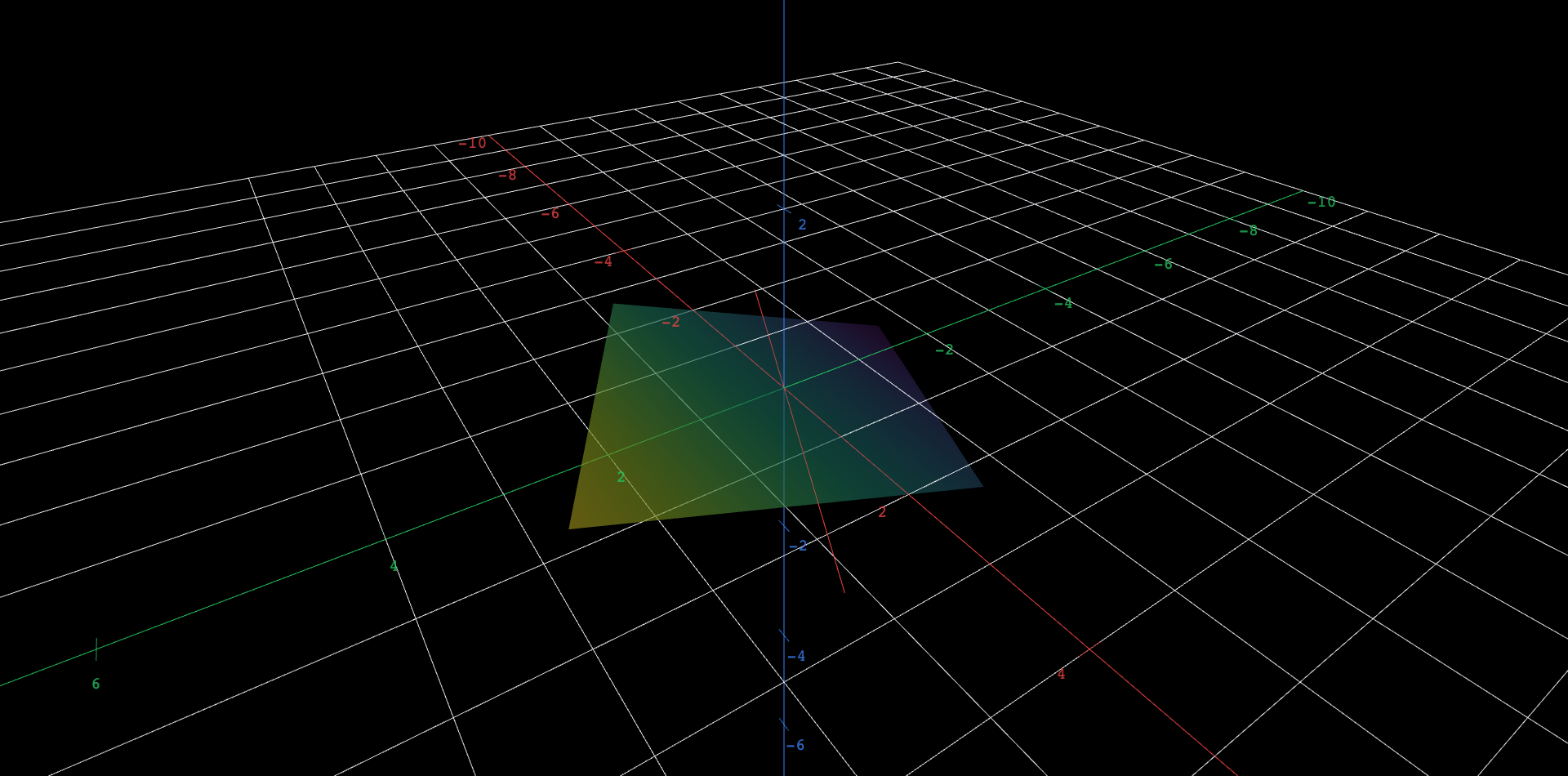Click the blue 2 label on vertical axis

click(802, 225)
